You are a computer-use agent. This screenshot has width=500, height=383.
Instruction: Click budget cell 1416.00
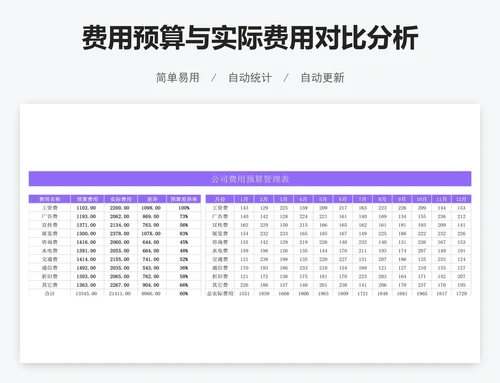point(86,242)
